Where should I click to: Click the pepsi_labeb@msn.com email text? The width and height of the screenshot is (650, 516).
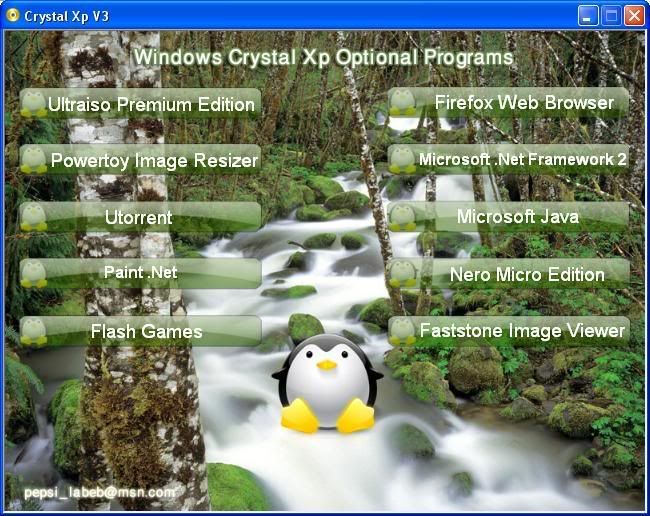(x=99, y=492)
